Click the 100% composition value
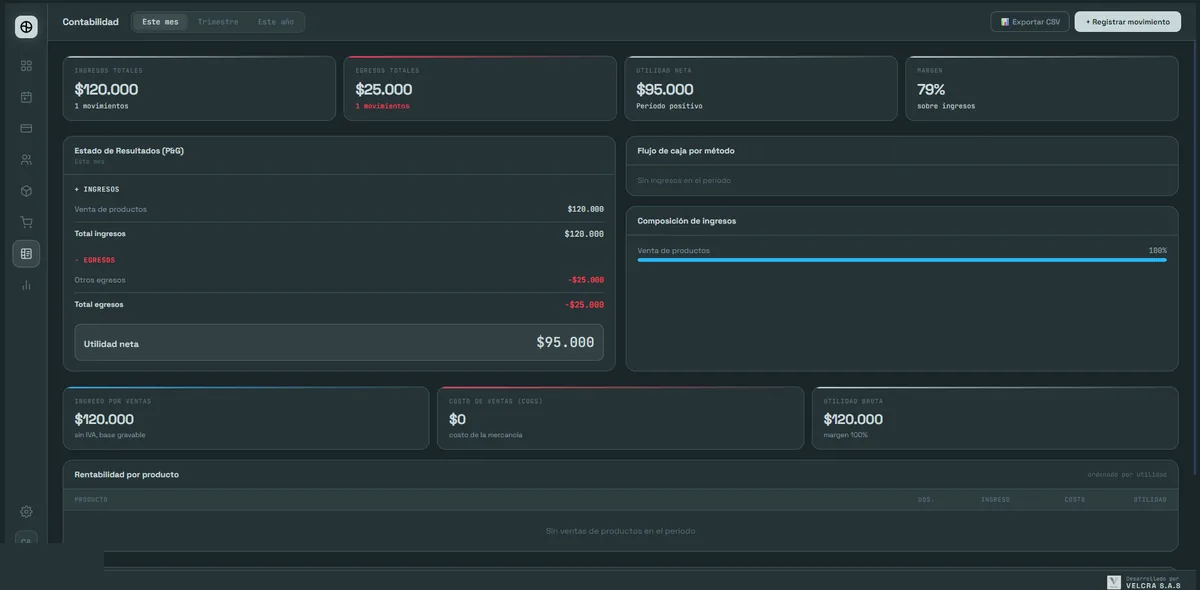 point(1157,250)
